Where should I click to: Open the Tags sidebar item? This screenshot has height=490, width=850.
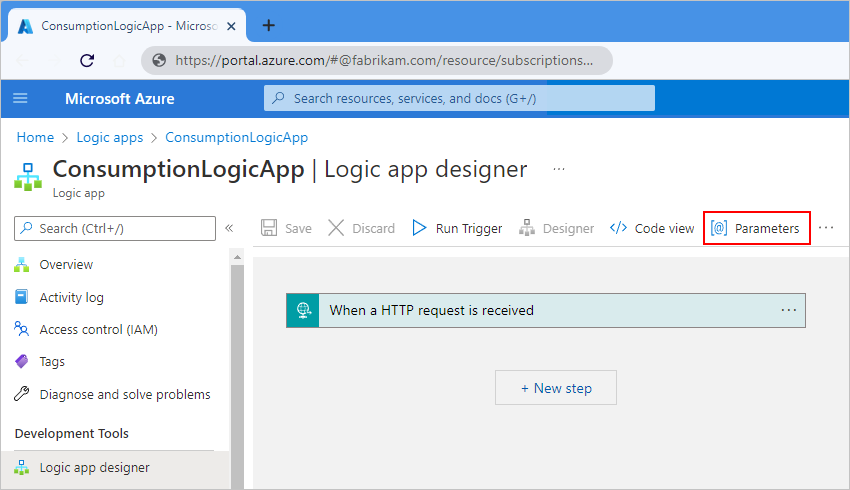coord(52,362)
